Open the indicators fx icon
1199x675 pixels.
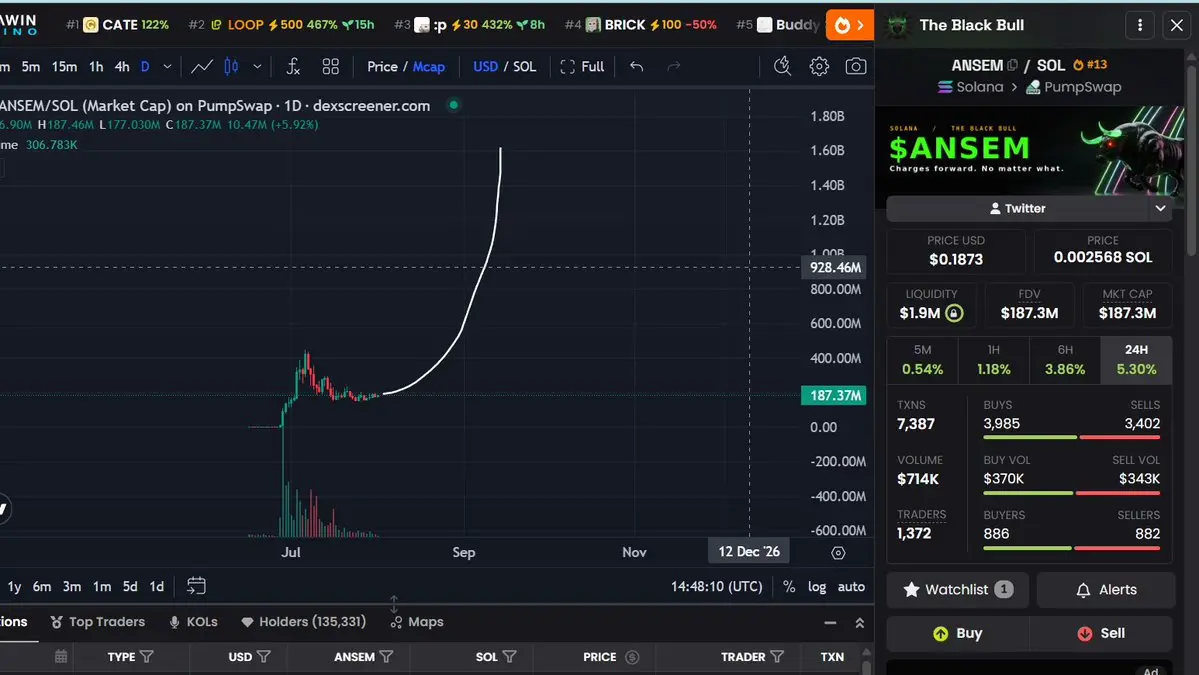293,67
